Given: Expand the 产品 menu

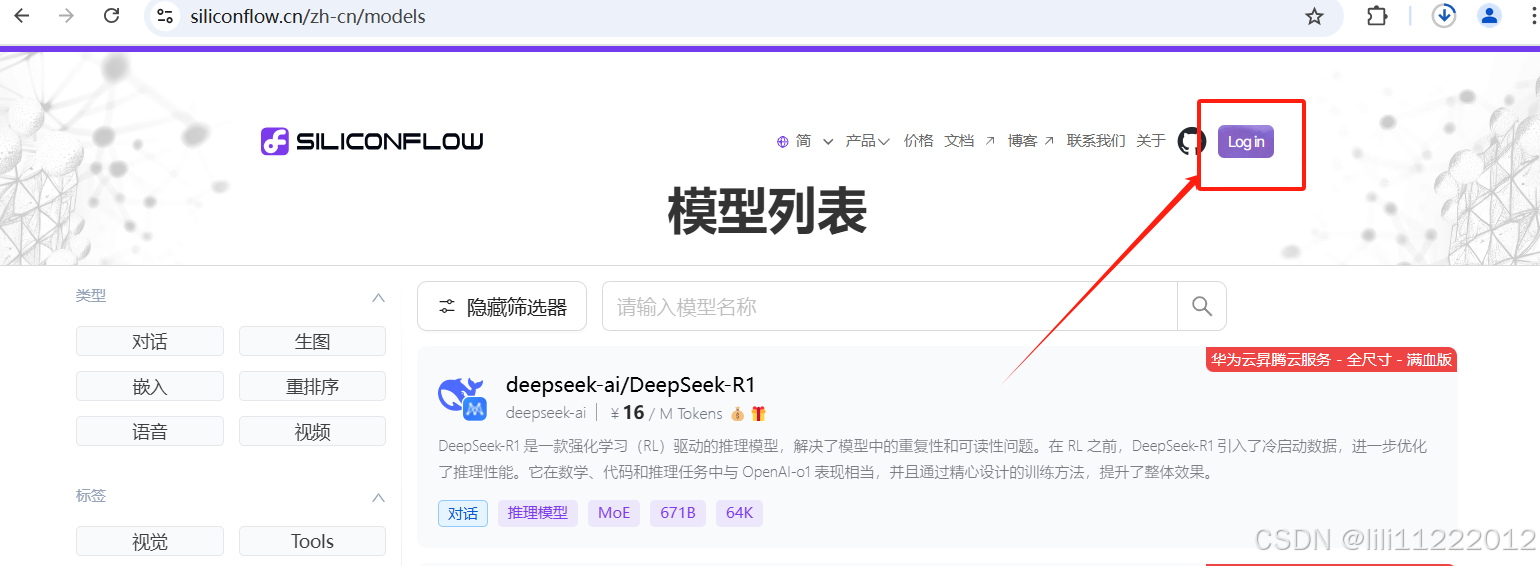Looking at the screenshot, I should 867,141.
